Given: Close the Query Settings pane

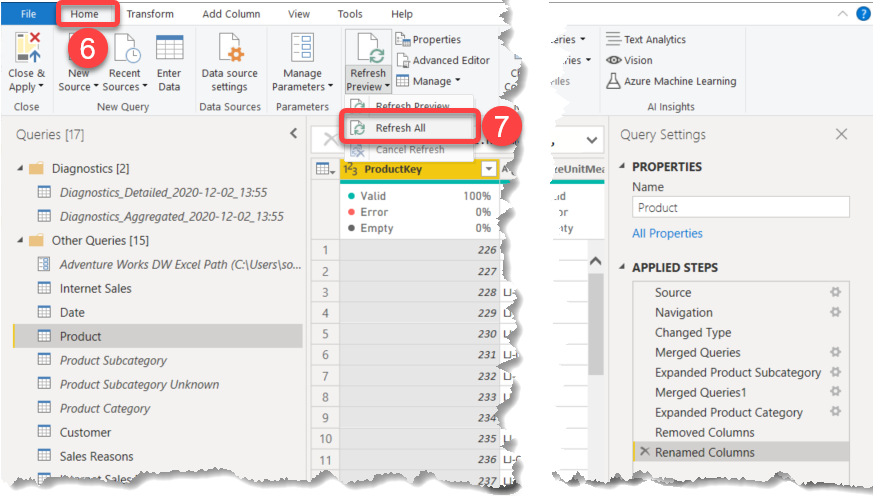Looking at the screenshot, I should click(x=841, y=134).
